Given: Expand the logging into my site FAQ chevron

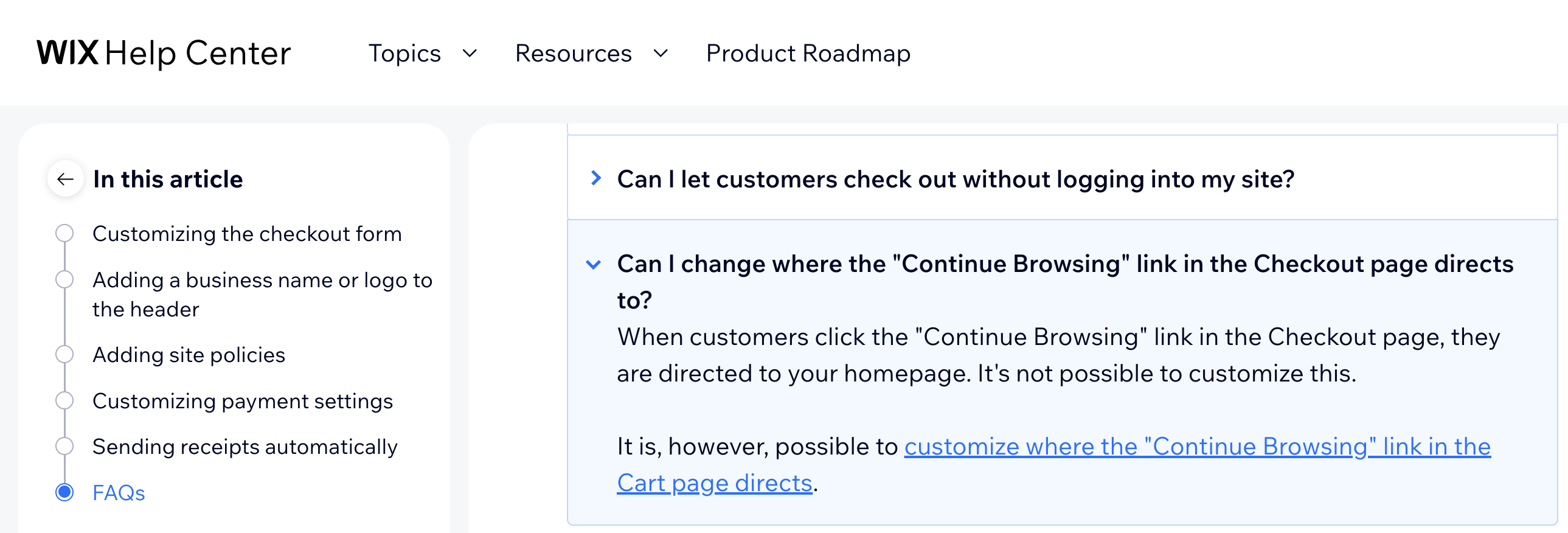Looking at the screenshot, I should point(595,178).
